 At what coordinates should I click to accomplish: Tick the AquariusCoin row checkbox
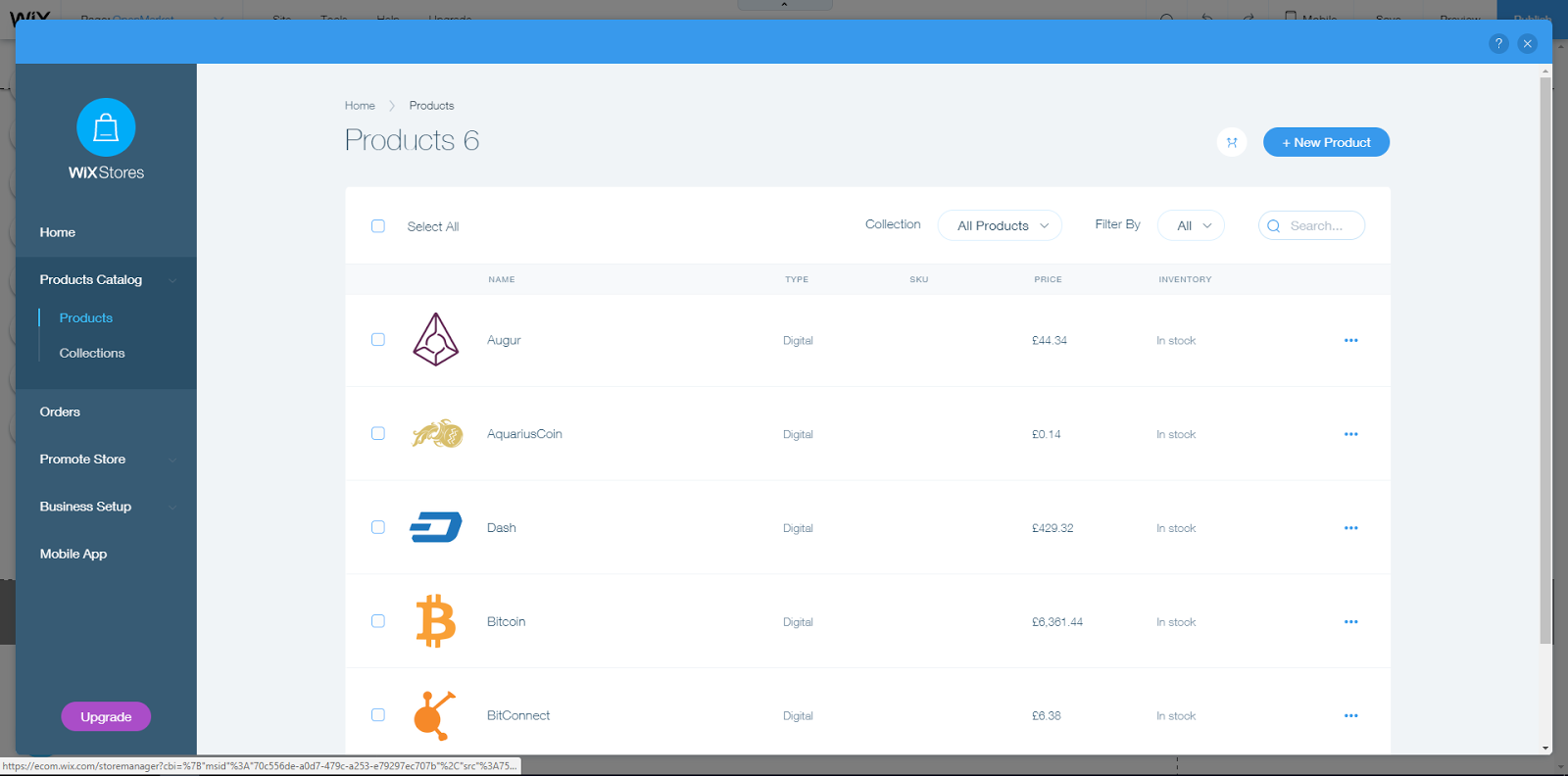(378, 434)
